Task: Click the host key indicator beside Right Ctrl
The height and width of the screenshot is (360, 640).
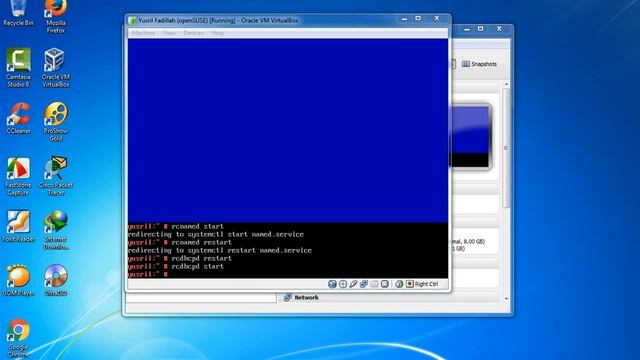Action: [409, 284]
